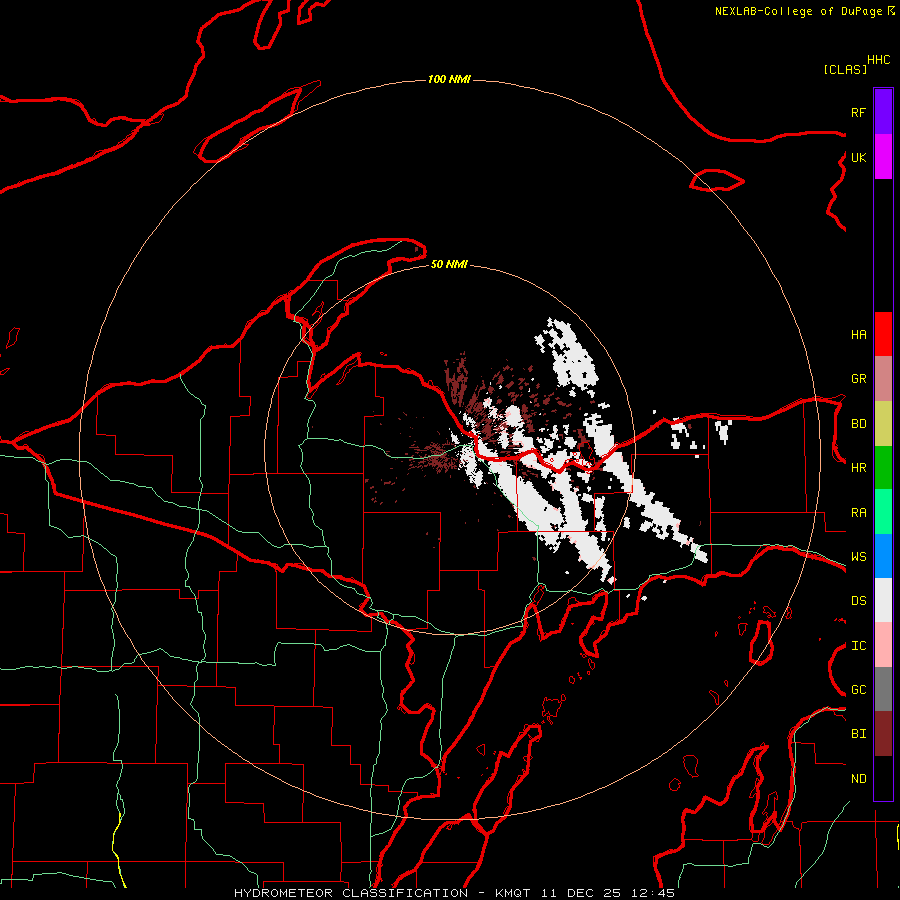
Task: Select the GR legend color block
Action: click(883, 378)
